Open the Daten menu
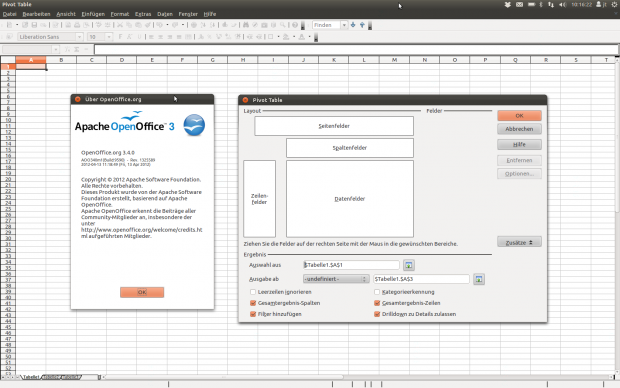This screenshot has height=388, width=620. coord(165,14)
